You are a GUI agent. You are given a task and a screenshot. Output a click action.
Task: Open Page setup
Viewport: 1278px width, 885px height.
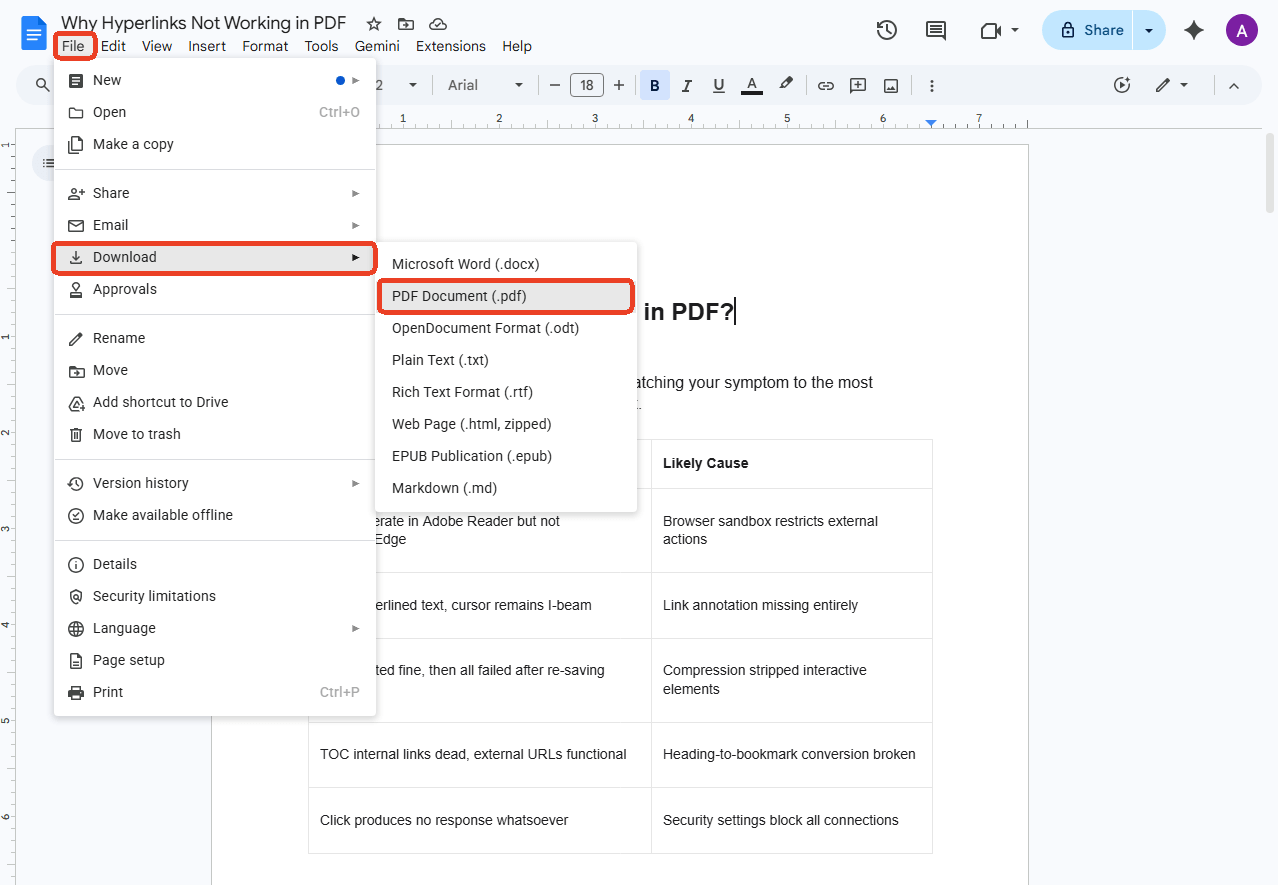click(x=215, y=660)
